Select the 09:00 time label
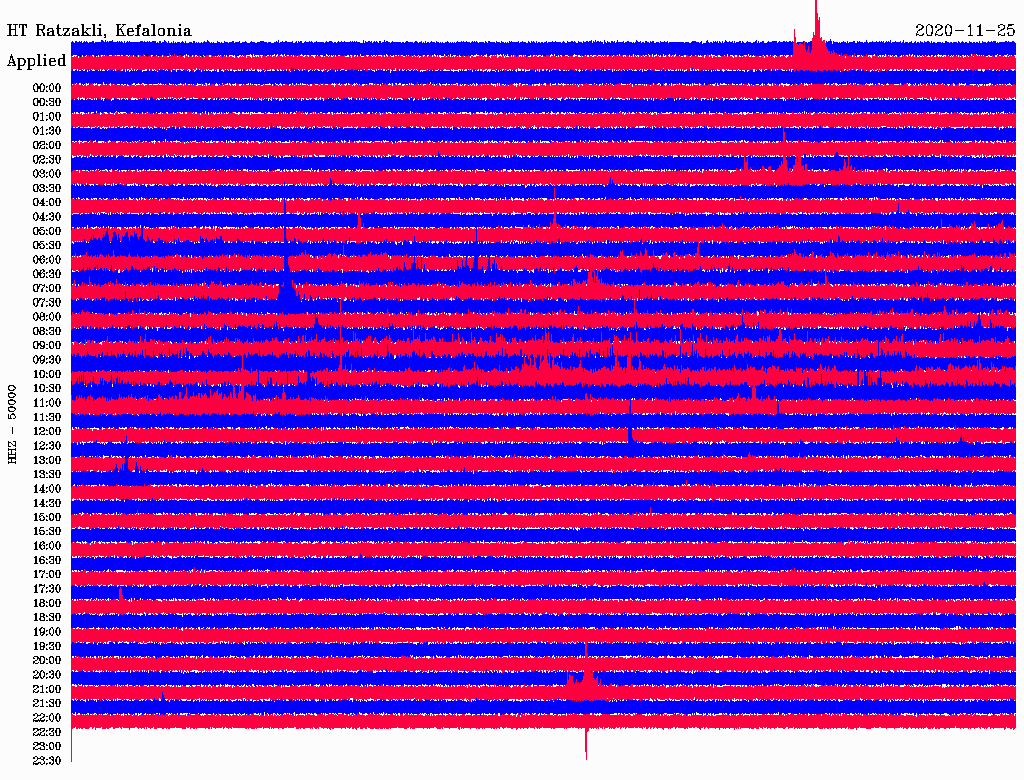 (47, 346)
